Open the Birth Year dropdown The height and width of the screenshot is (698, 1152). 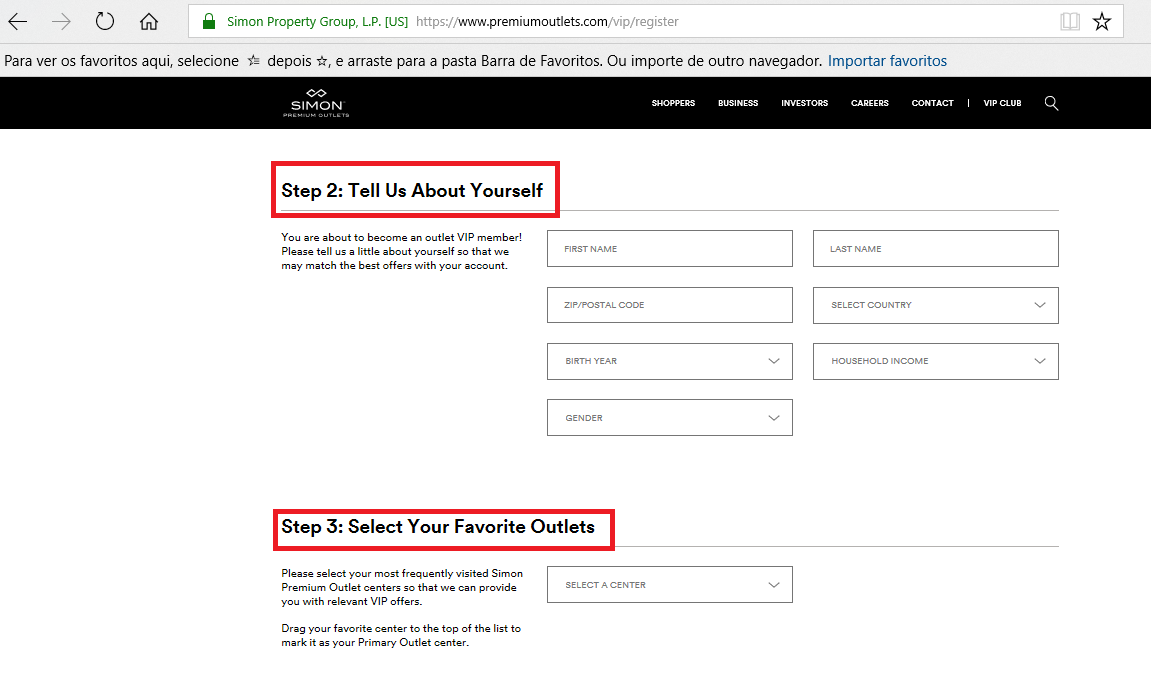(x=669, y=361)
